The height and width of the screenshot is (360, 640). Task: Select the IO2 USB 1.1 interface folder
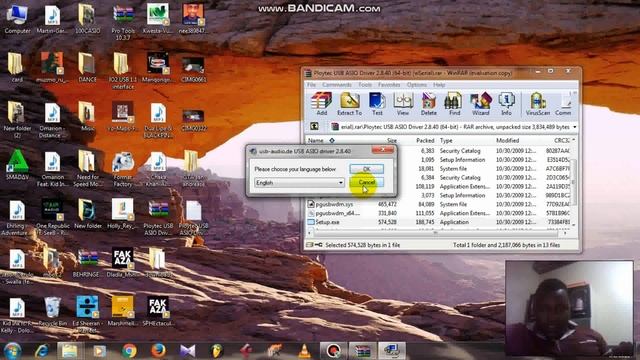(123, 70)
